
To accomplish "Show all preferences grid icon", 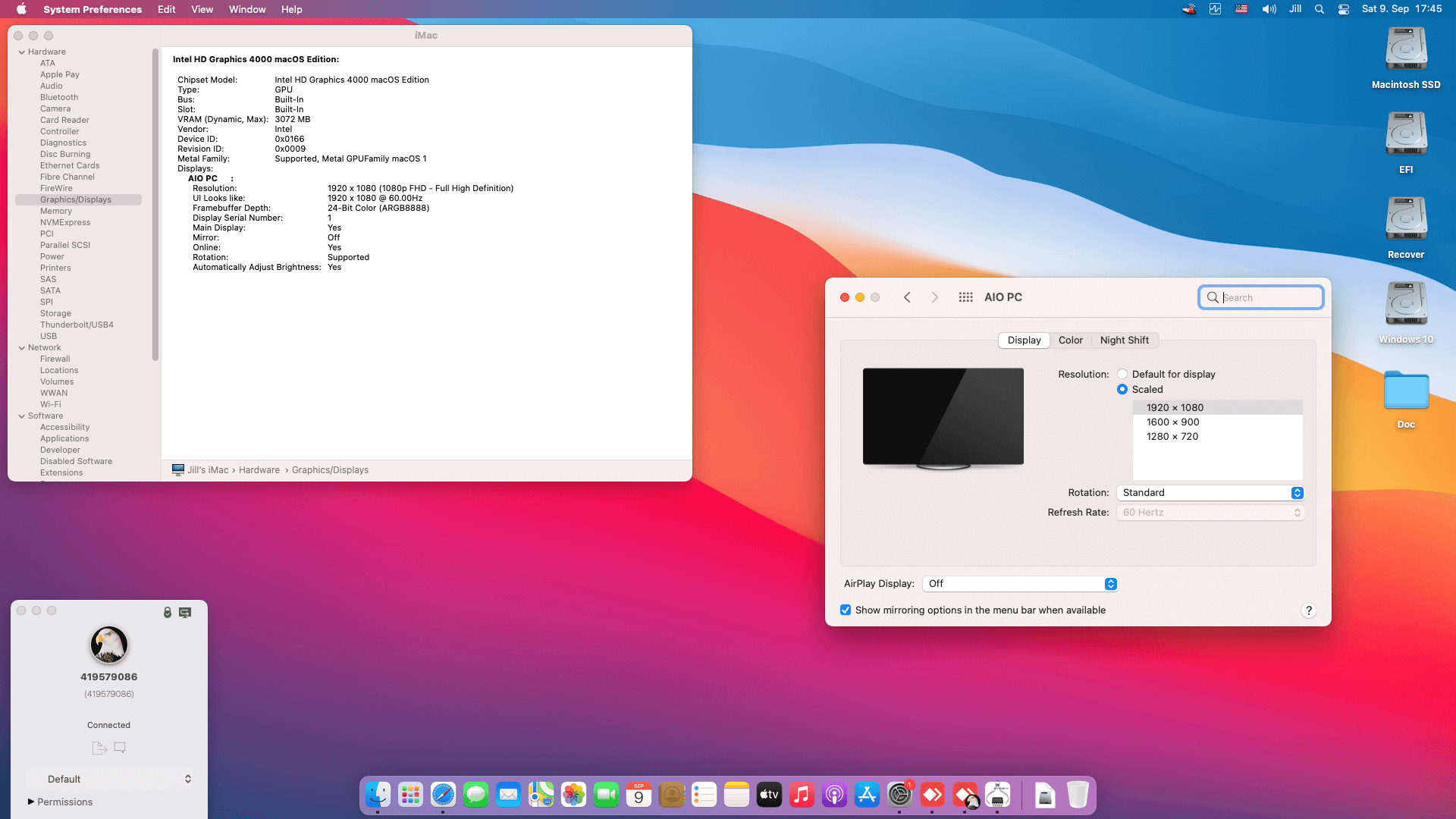I will click(965, 297).
